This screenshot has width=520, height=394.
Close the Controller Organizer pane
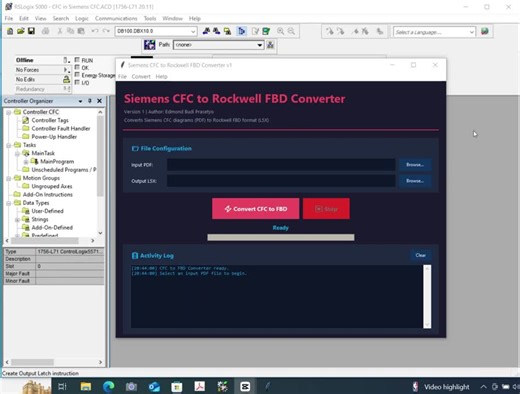99,101
